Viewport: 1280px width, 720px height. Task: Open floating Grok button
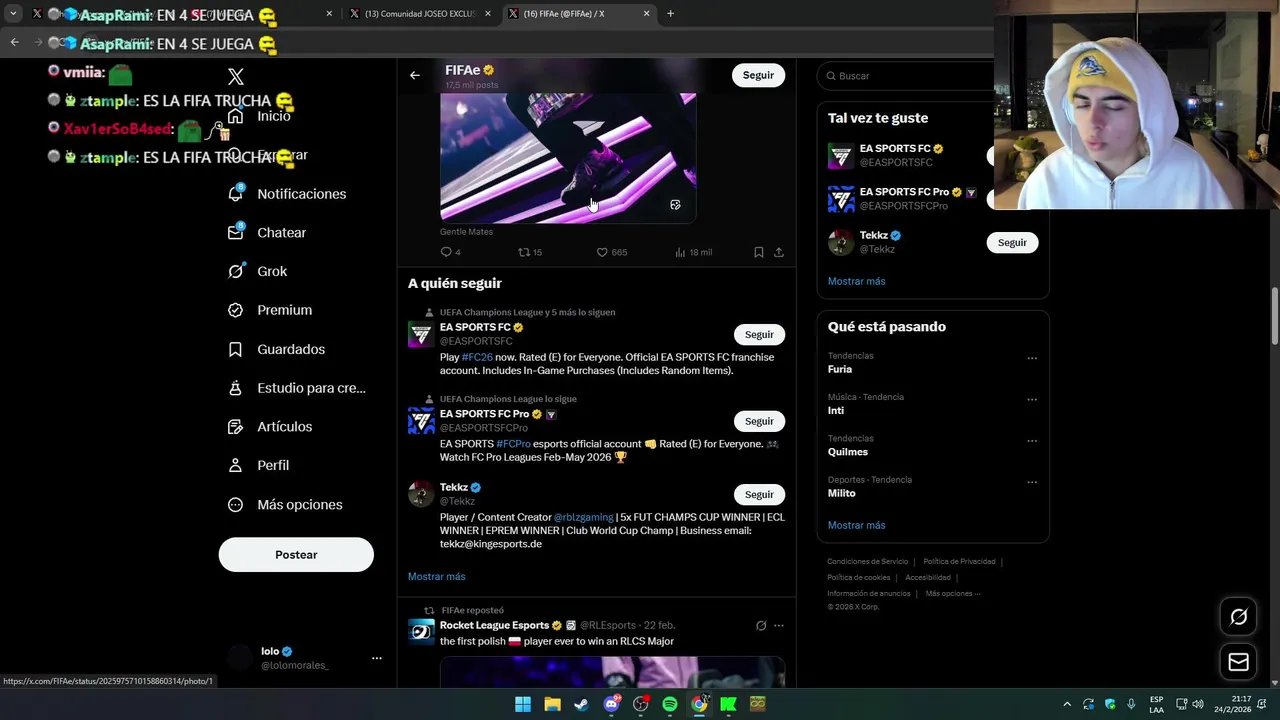point(1238,617)
